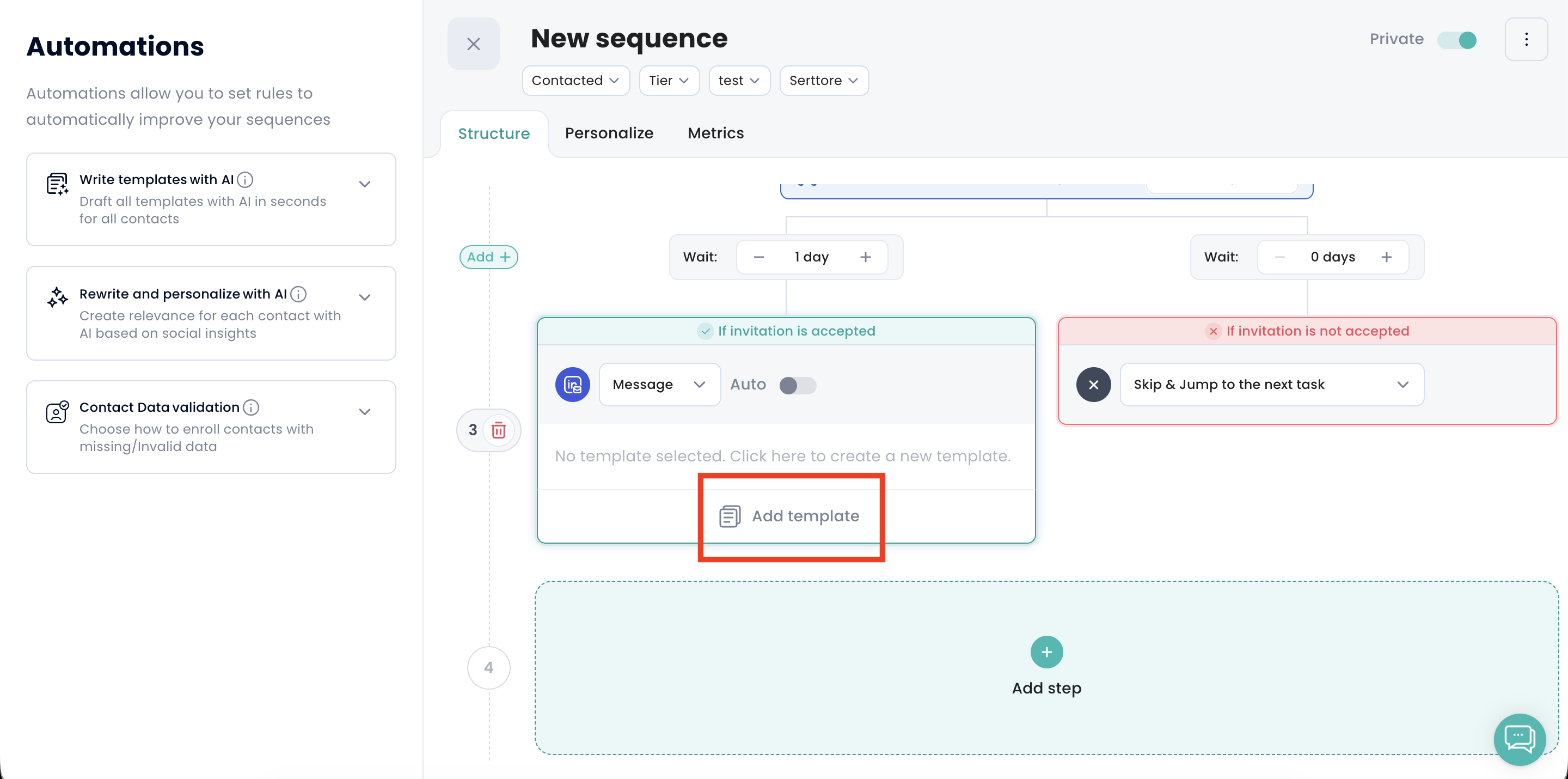Click the green plus Add step icon

(x=1046, y=652)
